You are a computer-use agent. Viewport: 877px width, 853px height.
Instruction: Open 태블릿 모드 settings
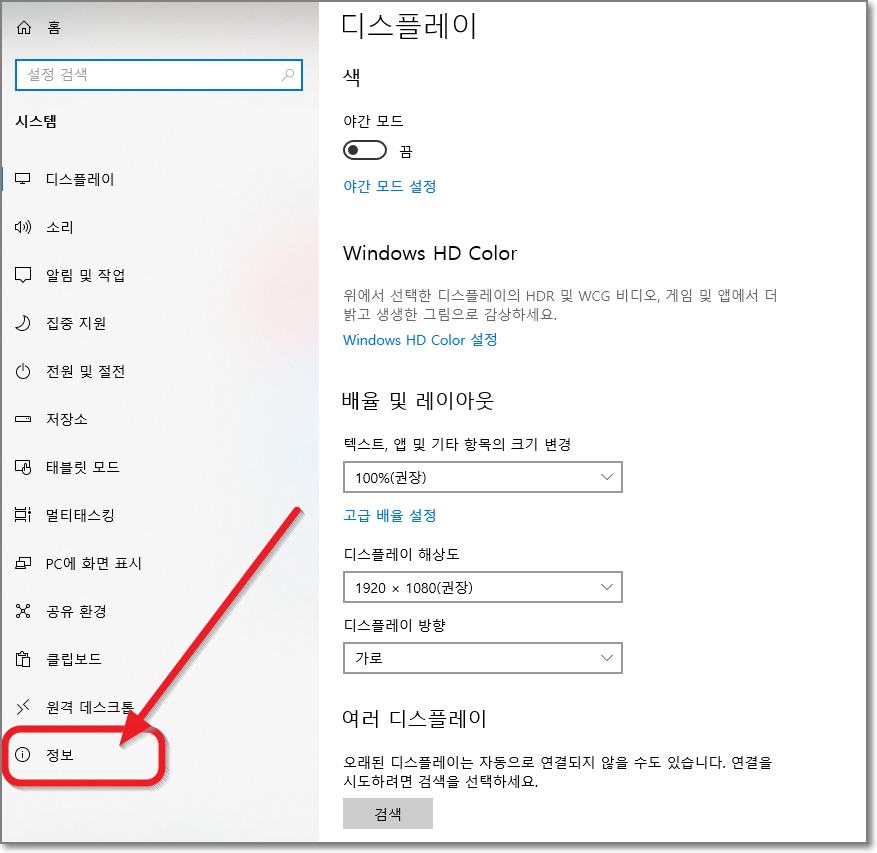tap(83, 467)
